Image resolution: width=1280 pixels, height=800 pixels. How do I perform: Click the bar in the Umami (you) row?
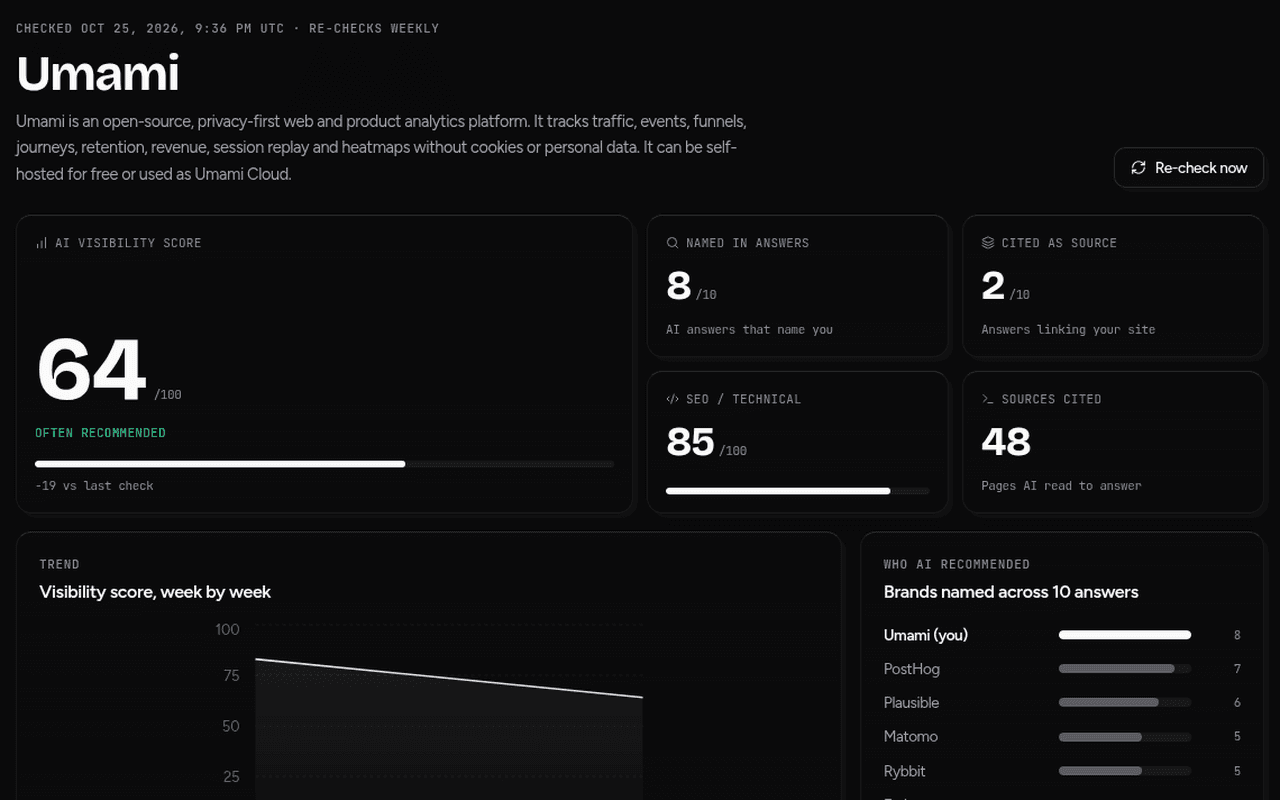click(x=1125, y=635)
